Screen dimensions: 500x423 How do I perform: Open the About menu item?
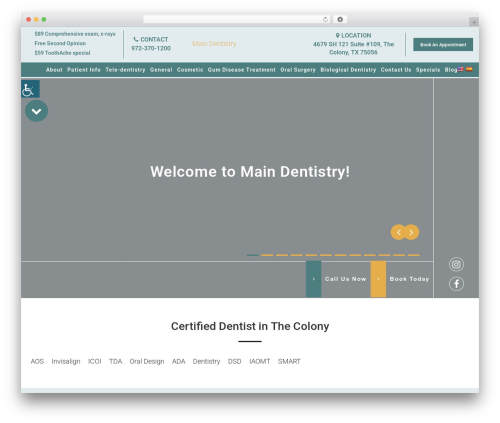tap(54, 70)
